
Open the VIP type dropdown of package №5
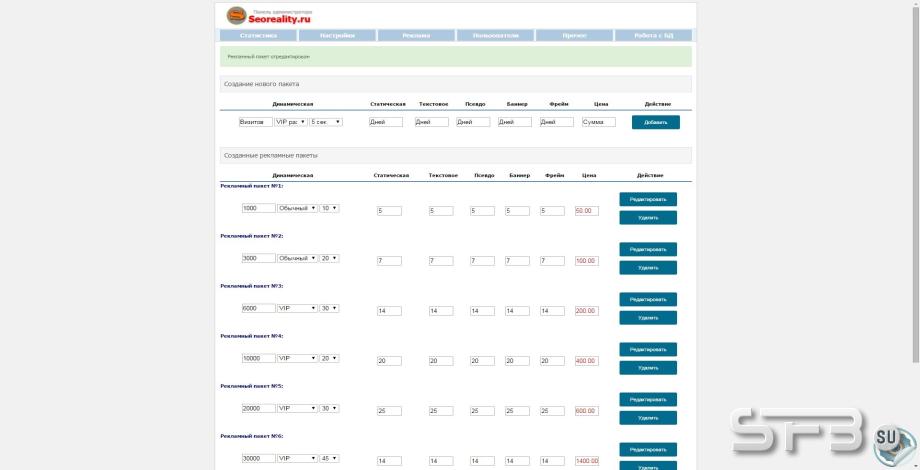coord(297,408)
